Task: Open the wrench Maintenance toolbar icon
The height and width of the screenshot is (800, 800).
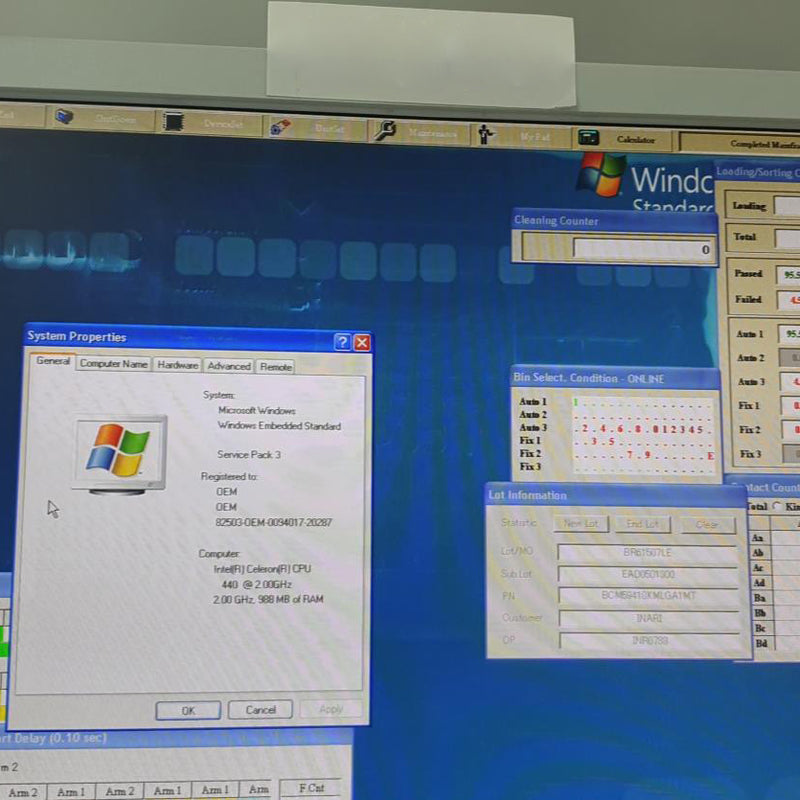Action: 385,131
